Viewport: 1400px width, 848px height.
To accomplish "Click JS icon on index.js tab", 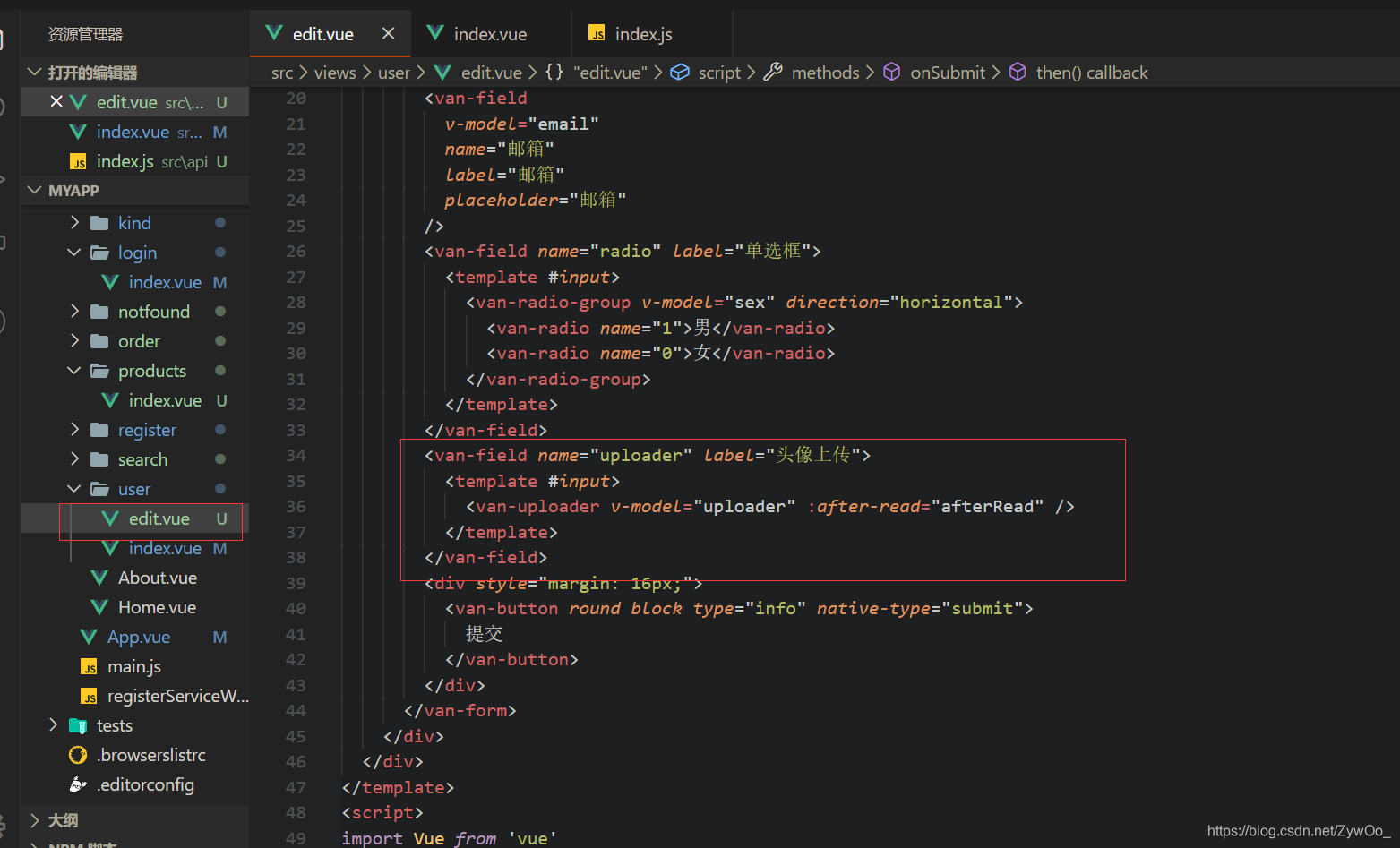I will tap(597, 33).
